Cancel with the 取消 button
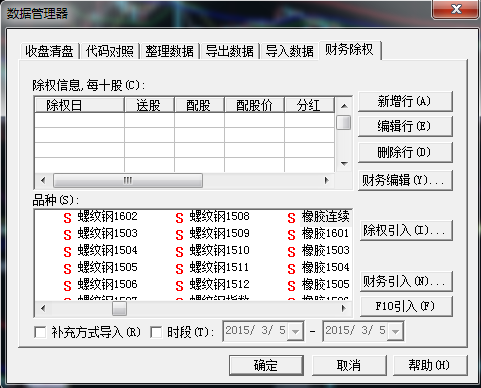 [349, 365]
